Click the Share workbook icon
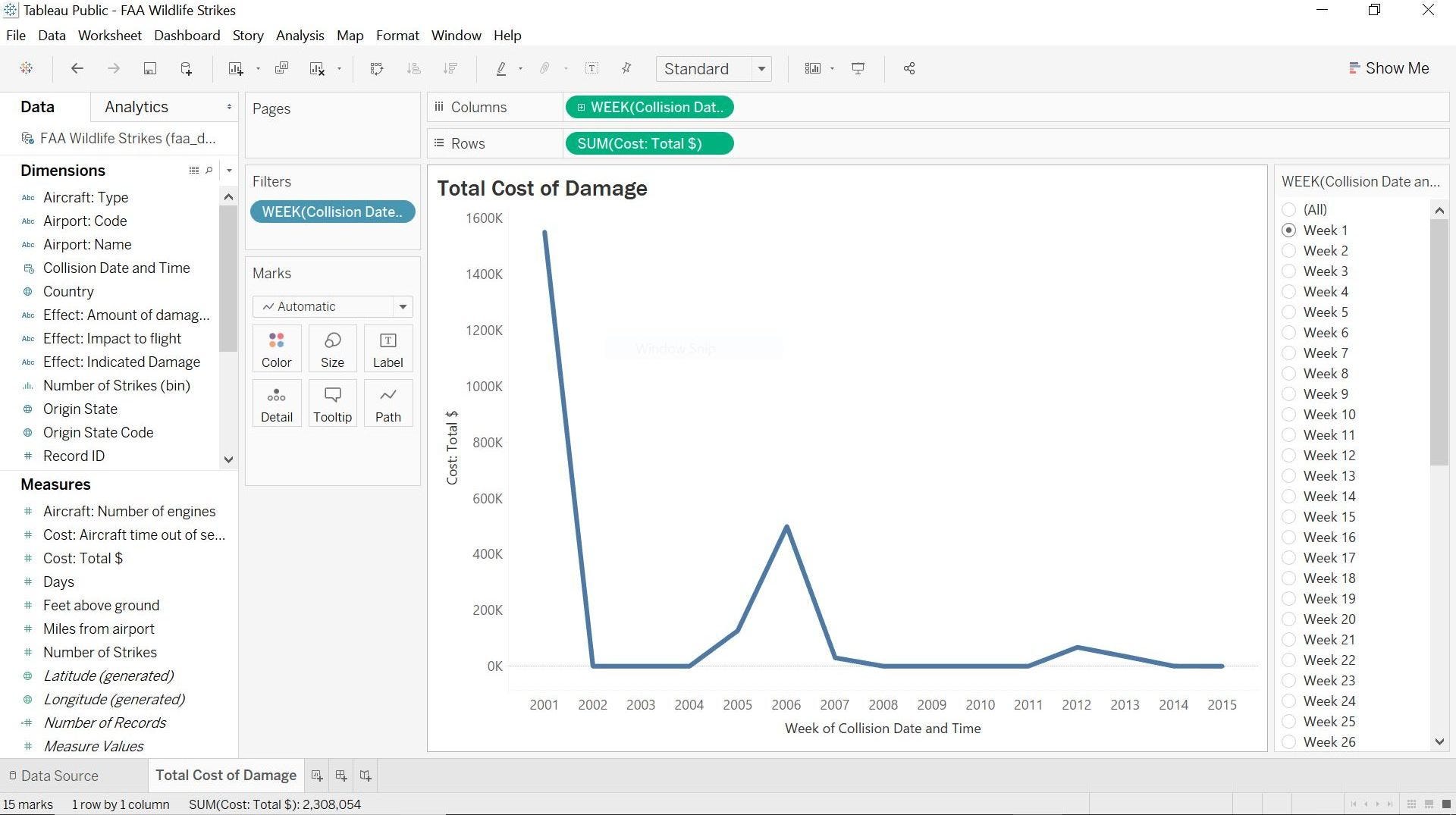This screenshot has height=815, width=1456. pyautogui.click(x=909, y=68)
